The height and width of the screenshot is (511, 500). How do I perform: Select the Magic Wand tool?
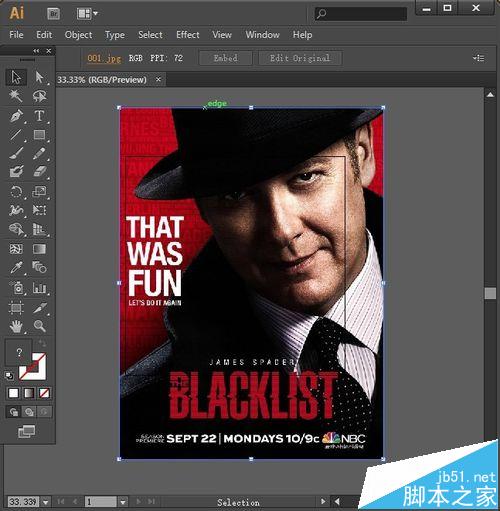pyautogui.click(x=16, y=96)
